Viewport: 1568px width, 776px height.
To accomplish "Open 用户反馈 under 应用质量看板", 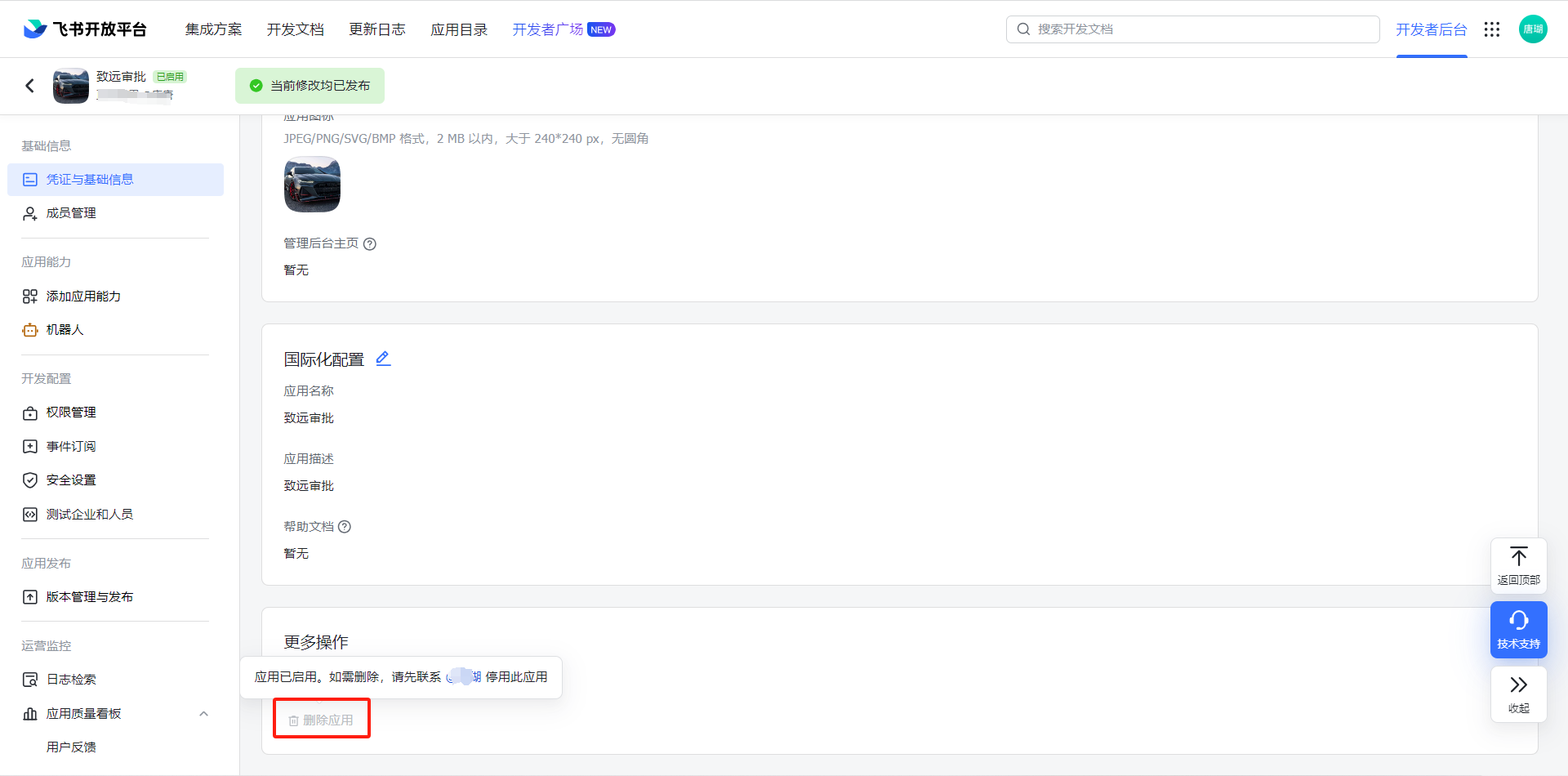I will [73, 746].
